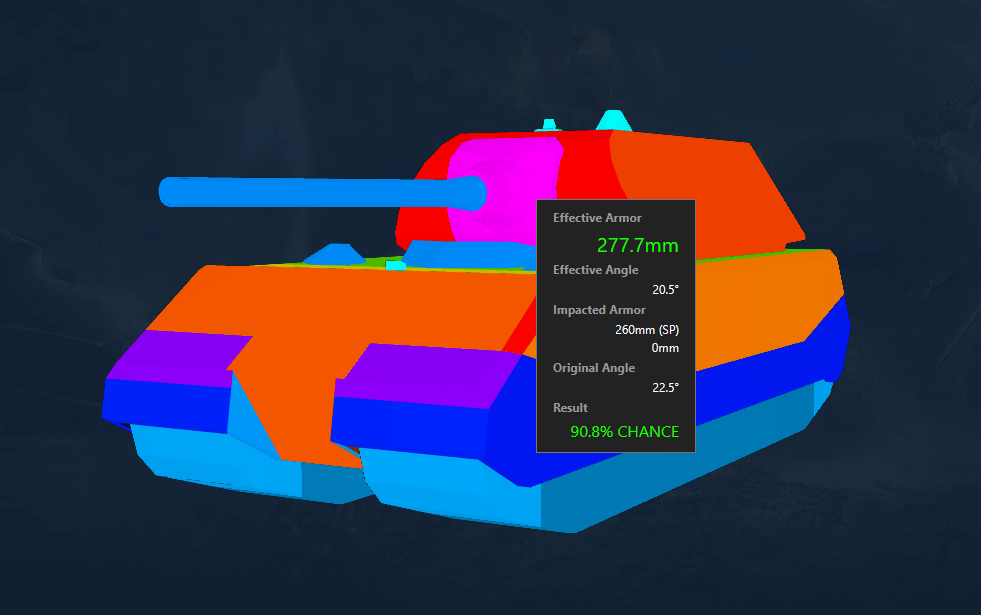Click the large cyan commander cupola
Screen dimensions: 981x615
pos(612,121)
